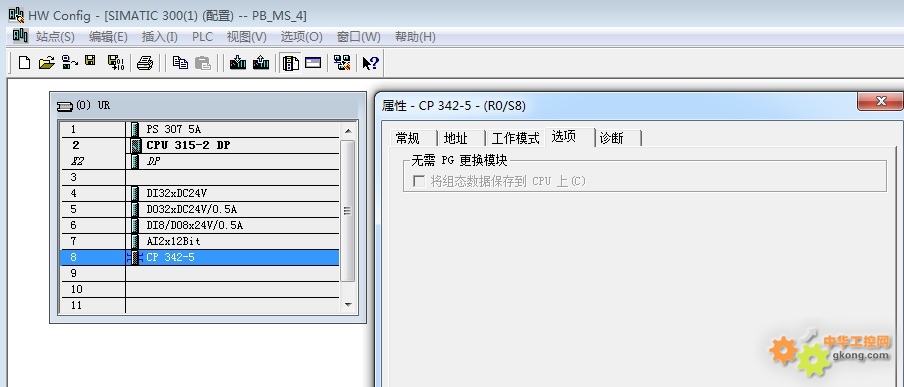Toggle the hardware Catalog icon
This screenshot has height=387, width=904.
tap(291, 62)
